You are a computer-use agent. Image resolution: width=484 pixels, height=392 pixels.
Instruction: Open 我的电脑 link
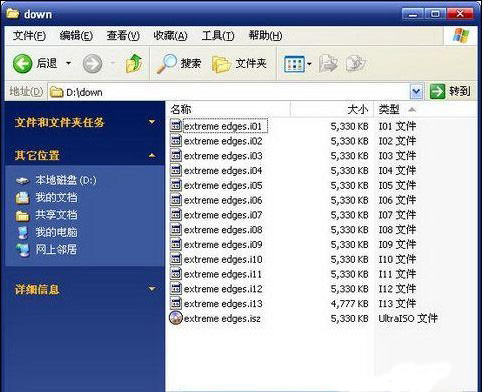tap(56, 232)
